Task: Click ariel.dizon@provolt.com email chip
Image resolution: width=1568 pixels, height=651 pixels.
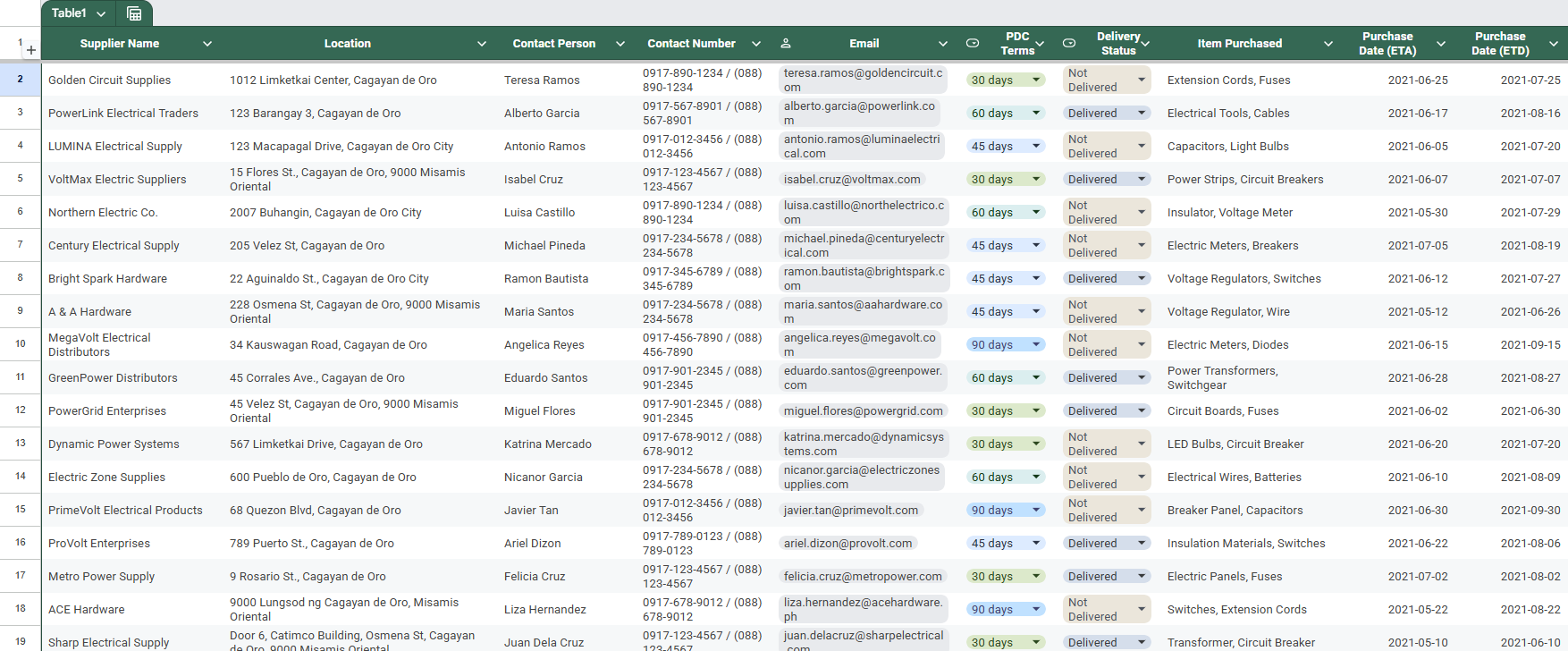Action: click(x=848, y=543)
